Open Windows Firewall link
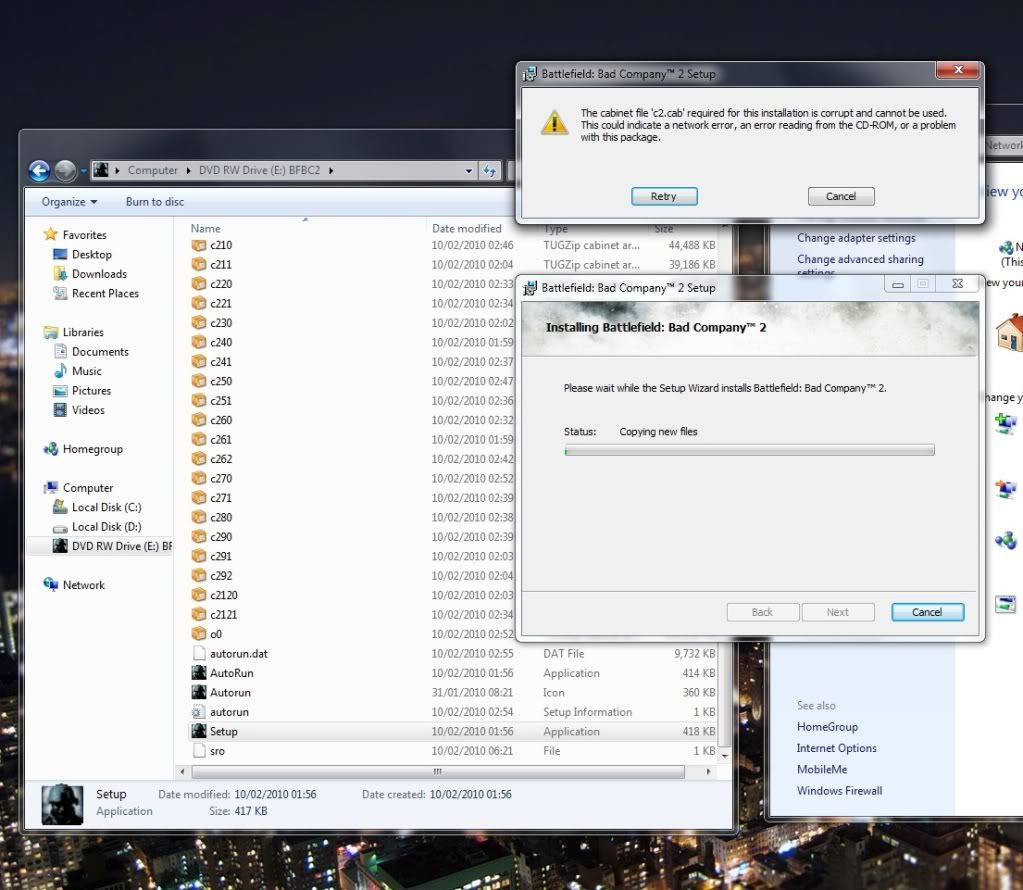This screenshot has width=1023, height=890. [x=839, y=791]
